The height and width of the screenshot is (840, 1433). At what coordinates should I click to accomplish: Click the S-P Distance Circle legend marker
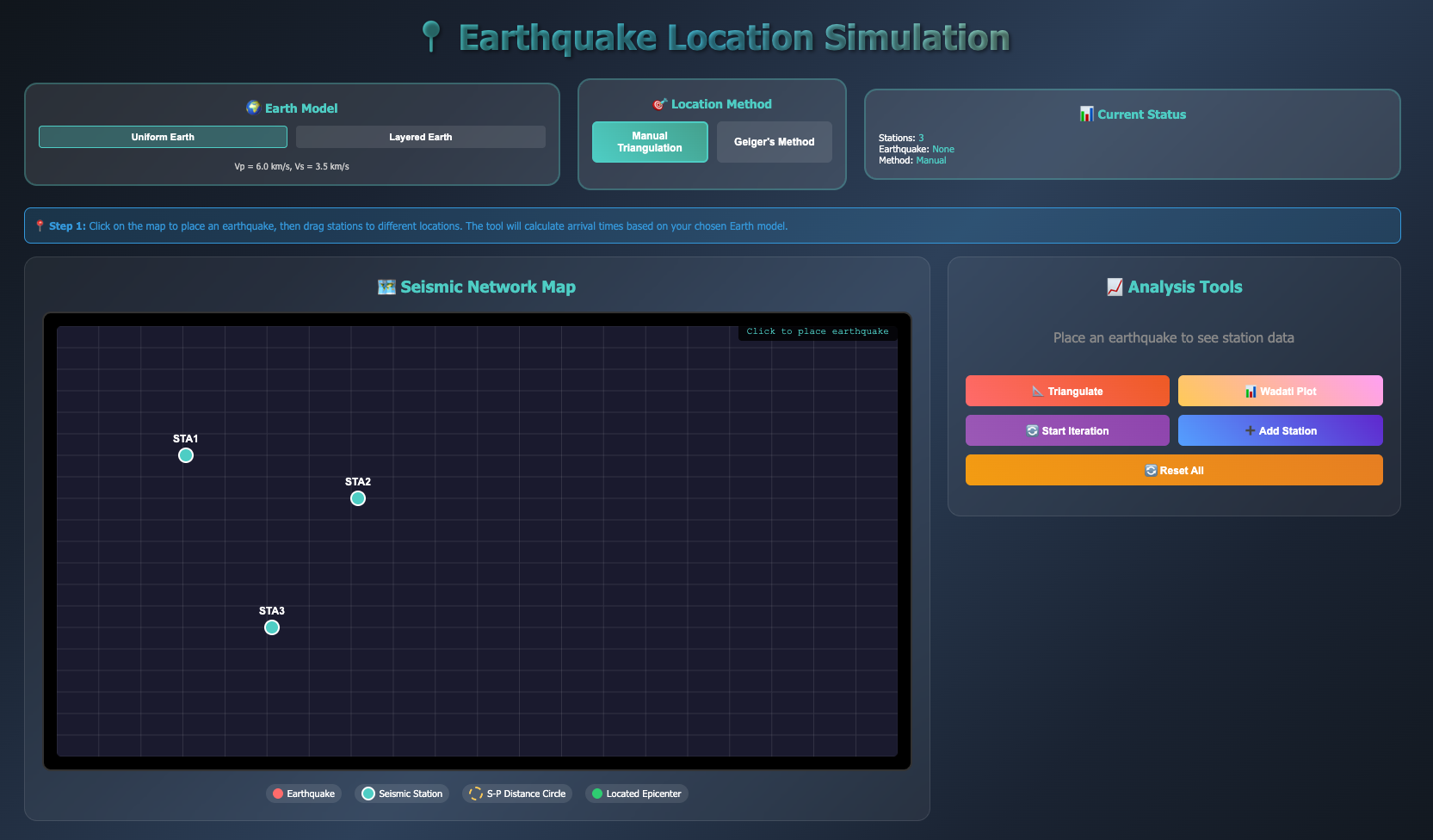coord(474,793)
